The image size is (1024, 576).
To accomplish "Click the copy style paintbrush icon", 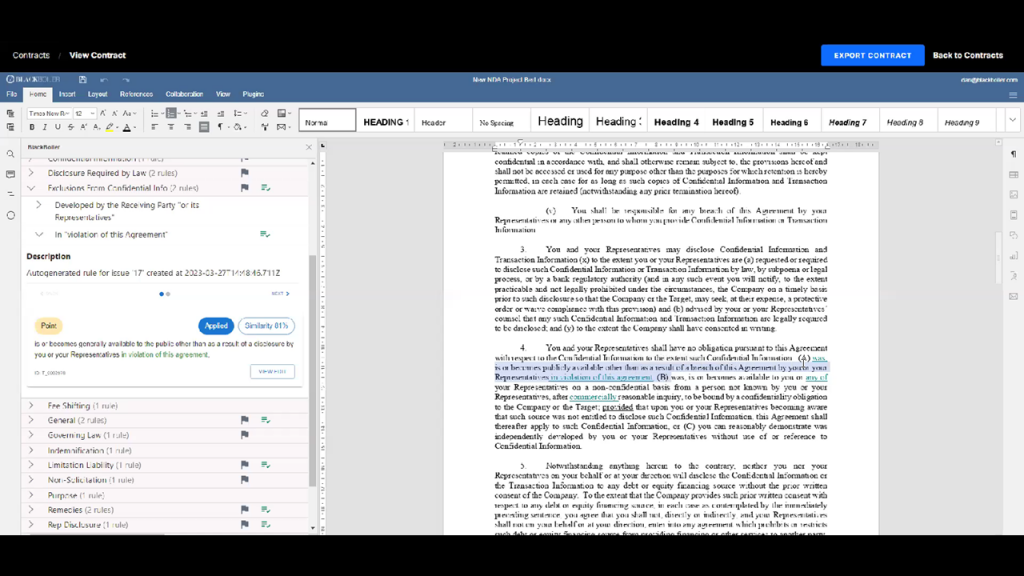I will coord(264,127).
